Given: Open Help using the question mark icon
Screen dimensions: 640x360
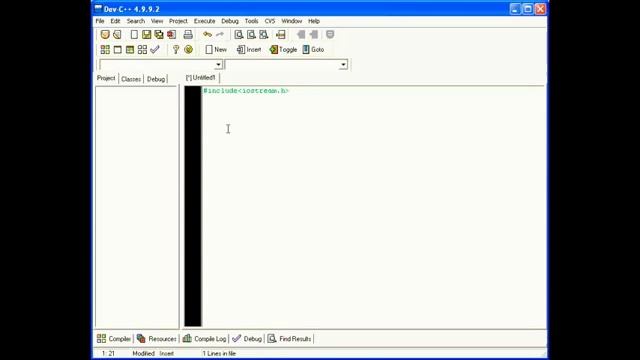Looking at the screenshot, I should 176,49.
